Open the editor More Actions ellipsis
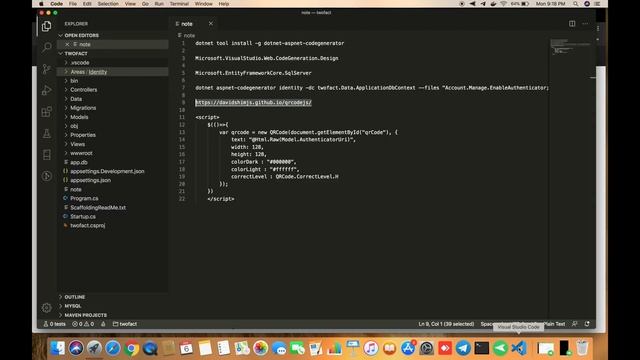 [585, 24]
